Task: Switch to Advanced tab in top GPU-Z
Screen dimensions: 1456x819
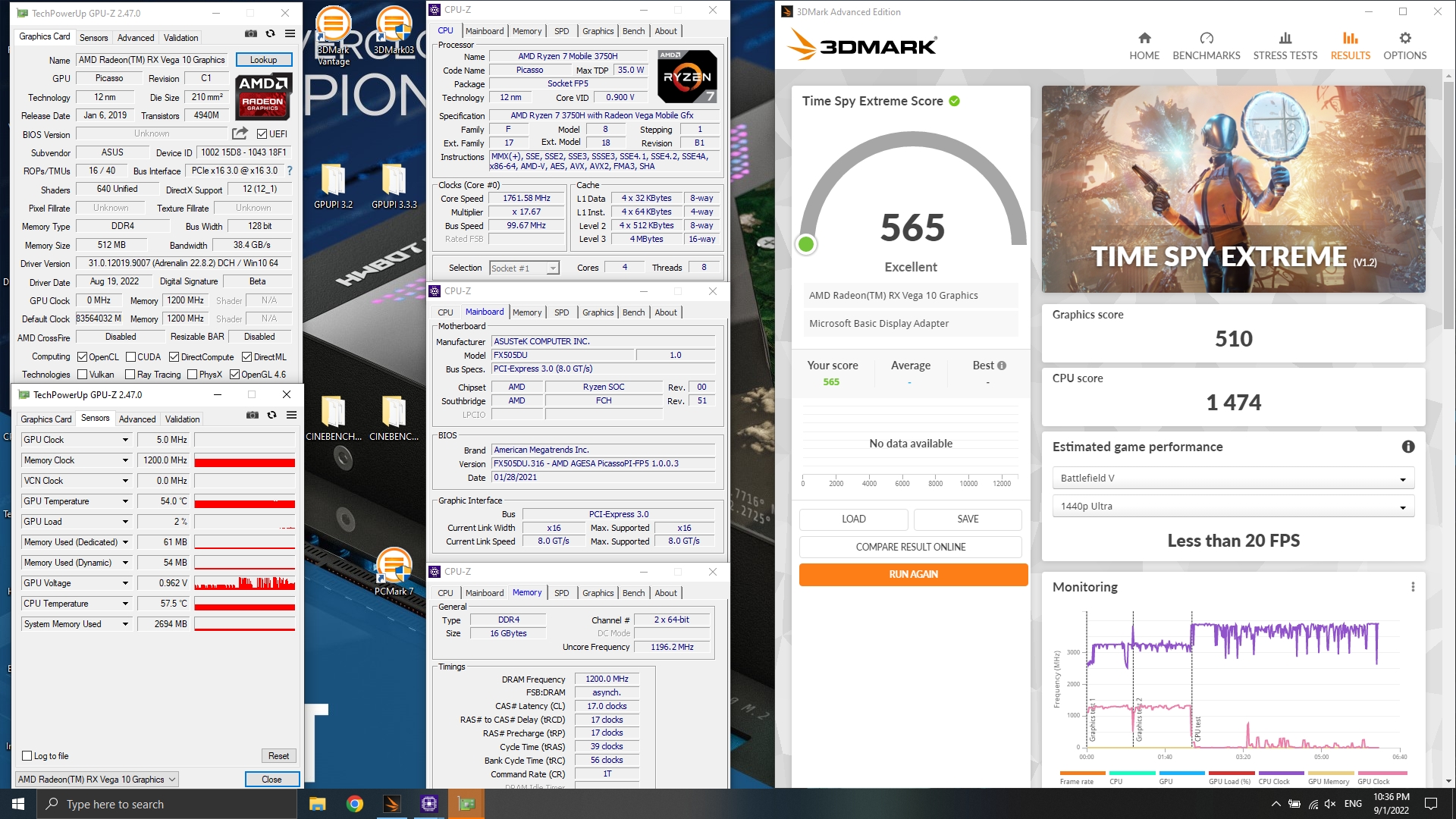Action: pos(136,38)
